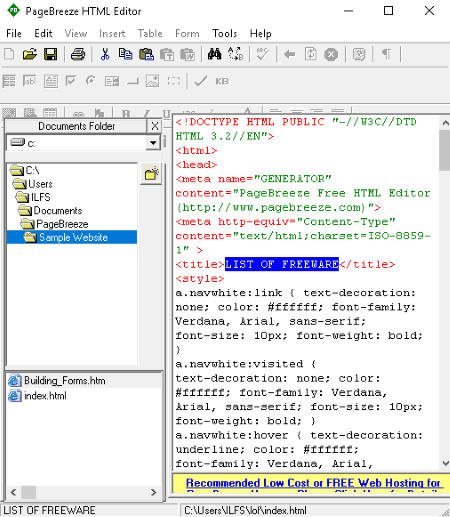
Task: Click LIST OF FREEWARE status bar text
Action: [49, 510]
